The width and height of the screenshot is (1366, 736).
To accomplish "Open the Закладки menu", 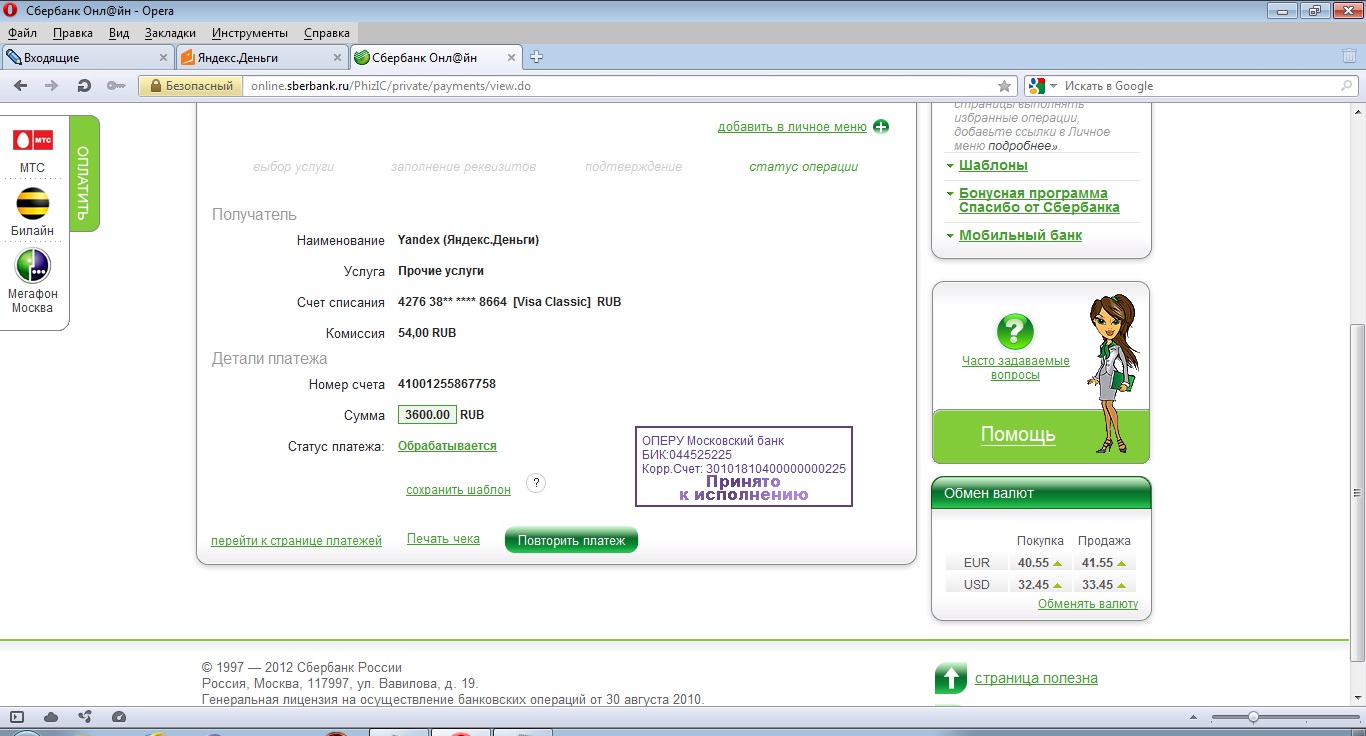I will pyautogui.click(x=170, y=33).
